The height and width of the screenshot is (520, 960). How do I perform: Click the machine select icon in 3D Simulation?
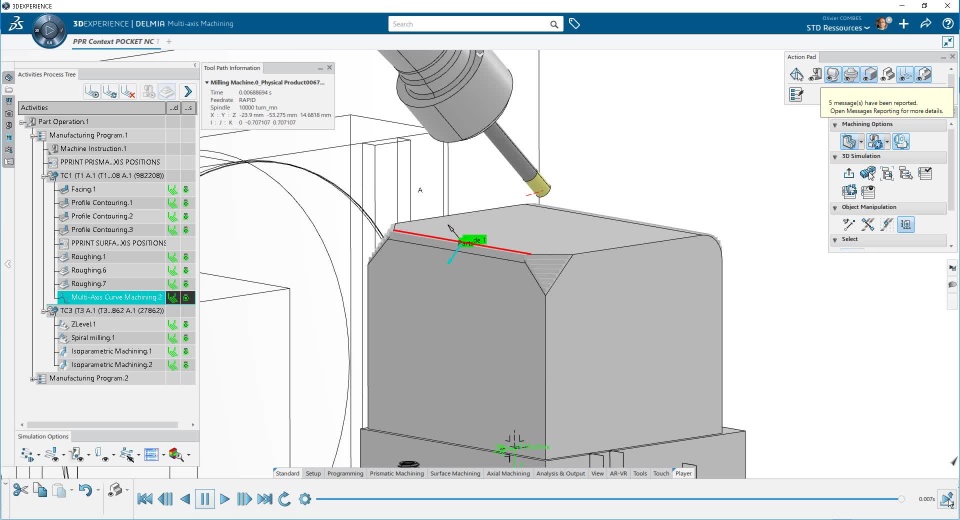point(868,173)
